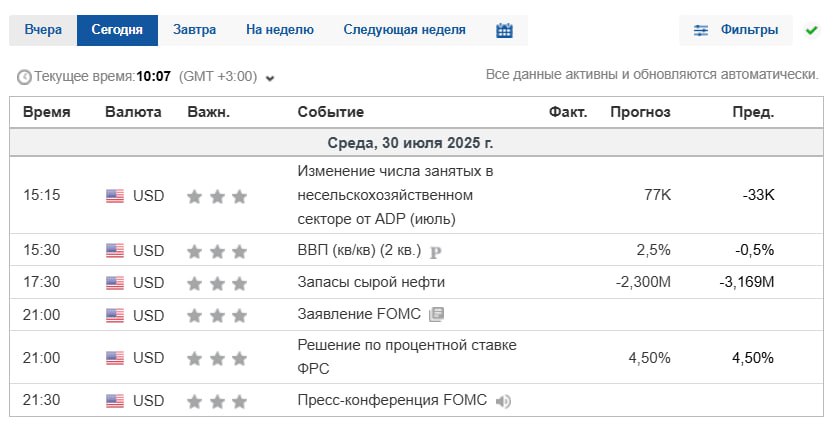Switch to the Завтра tab
Image resolution: width=834 pixels, height=428 pixels.
coord(194,30)
